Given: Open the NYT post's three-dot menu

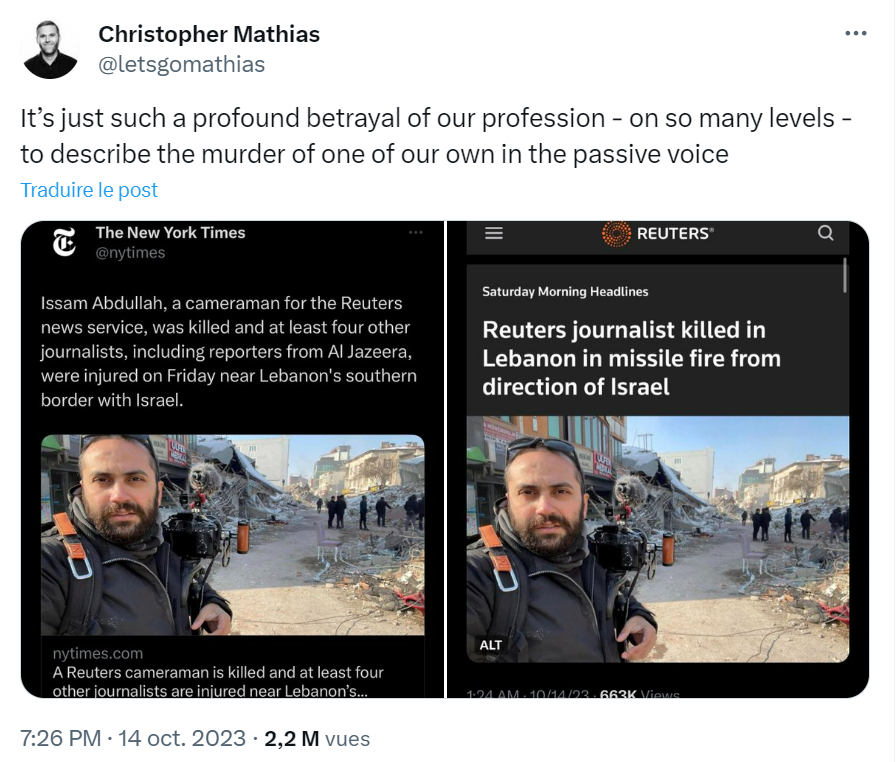Looking at the screenshot, I should pos(416,233).
